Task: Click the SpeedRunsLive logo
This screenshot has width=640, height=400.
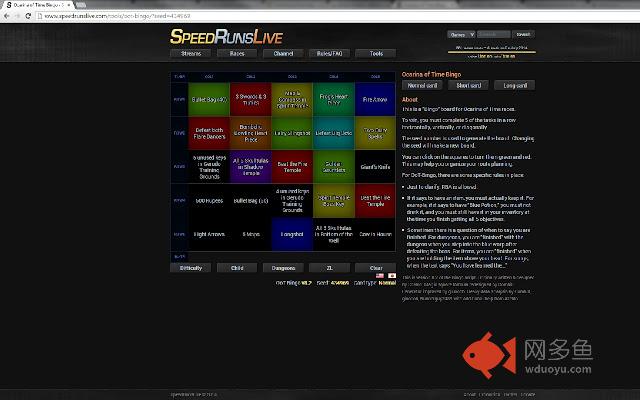Action: pos(228,36)
